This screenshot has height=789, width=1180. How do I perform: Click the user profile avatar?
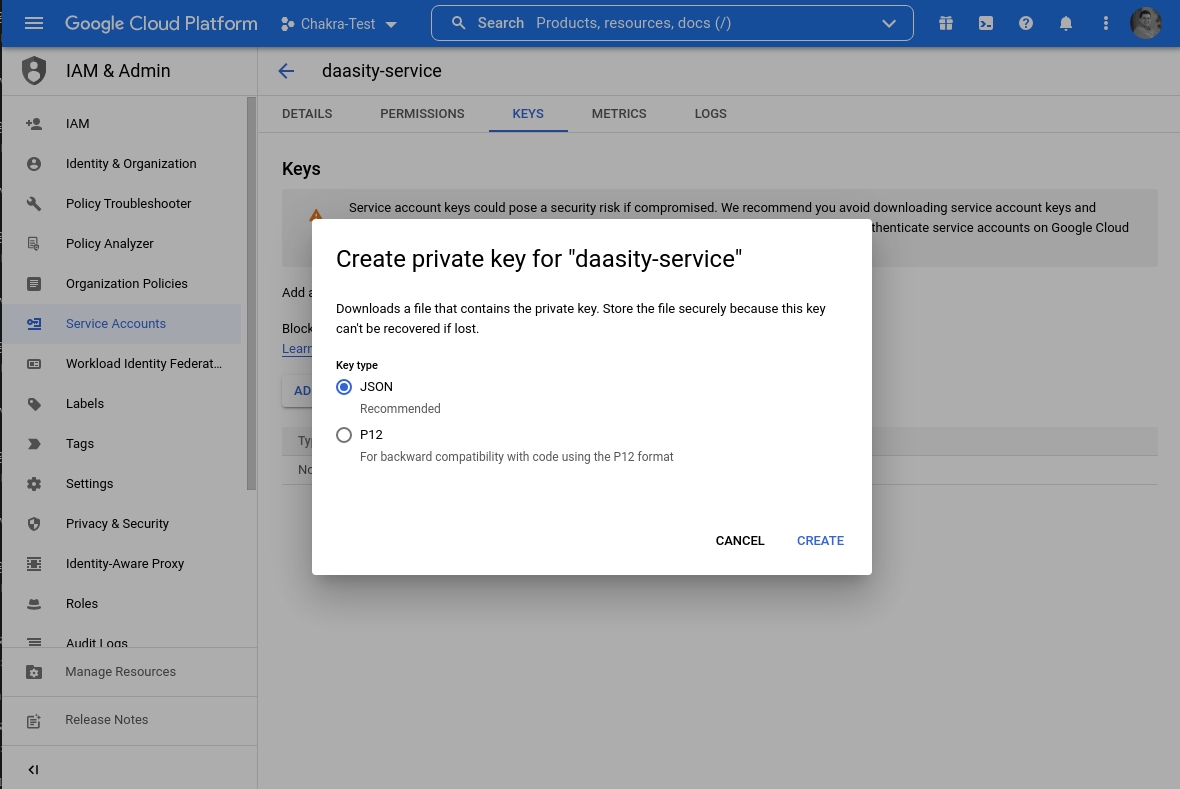pos(1146,23)
